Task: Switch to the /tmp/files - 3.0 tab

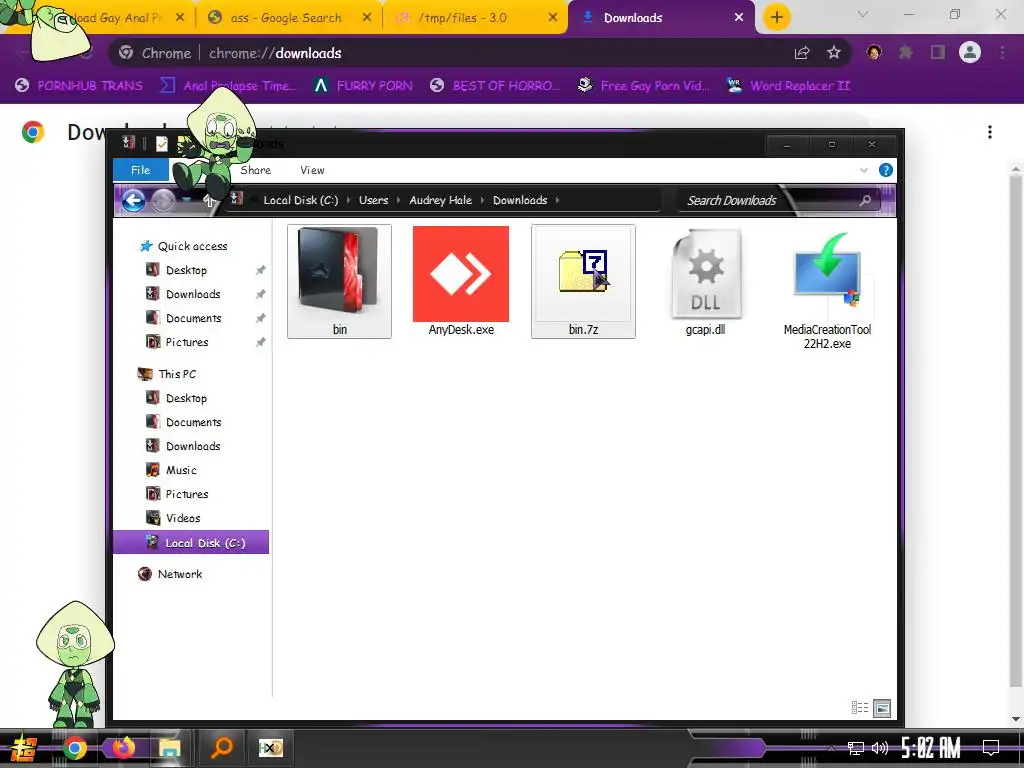Action: (x=462, y=18)
